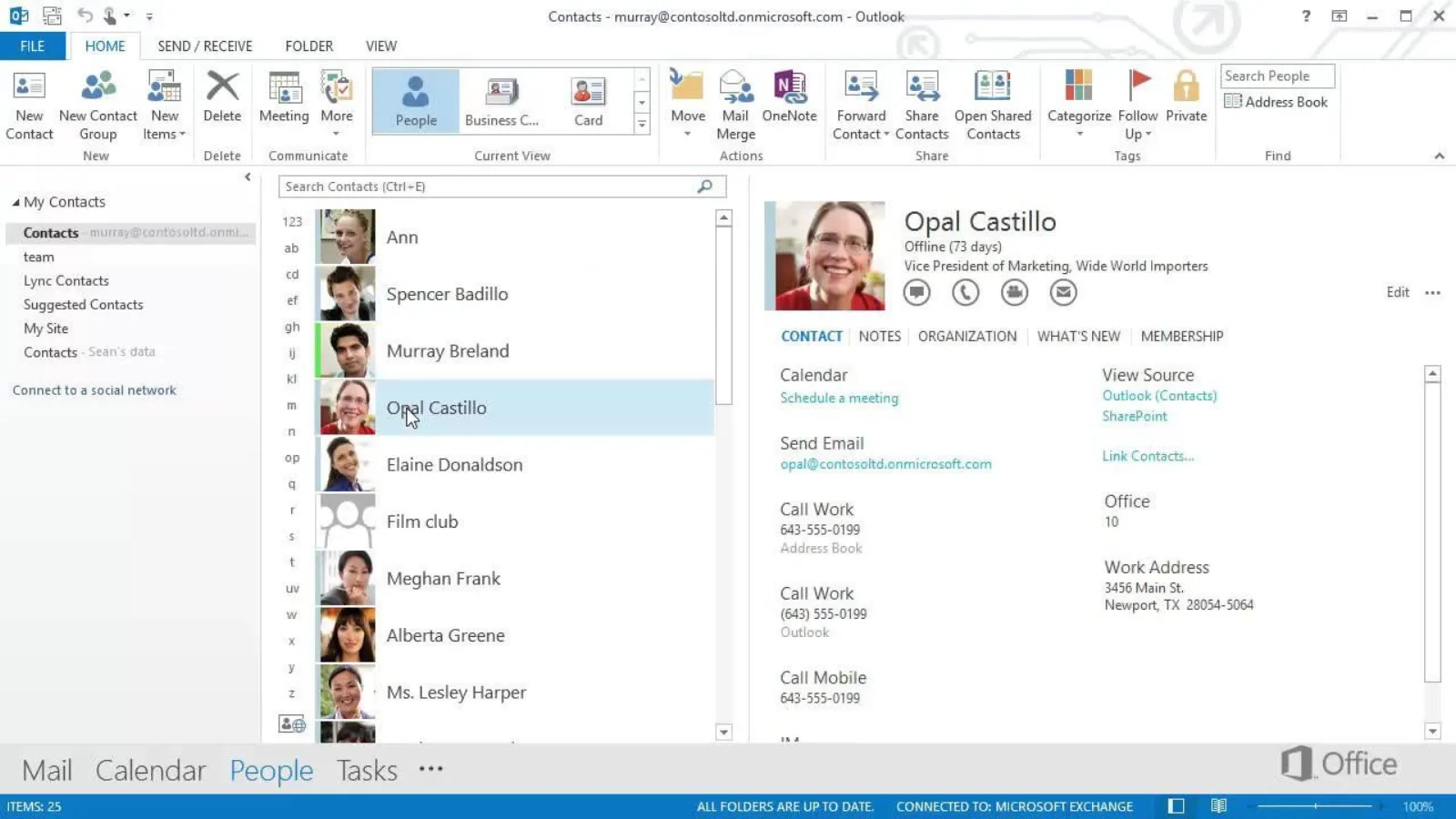Image resolution: width=1456 pixels, height=819 pixels.
Task: Click Connect to a social network
Action: click(x=95, y=390)
